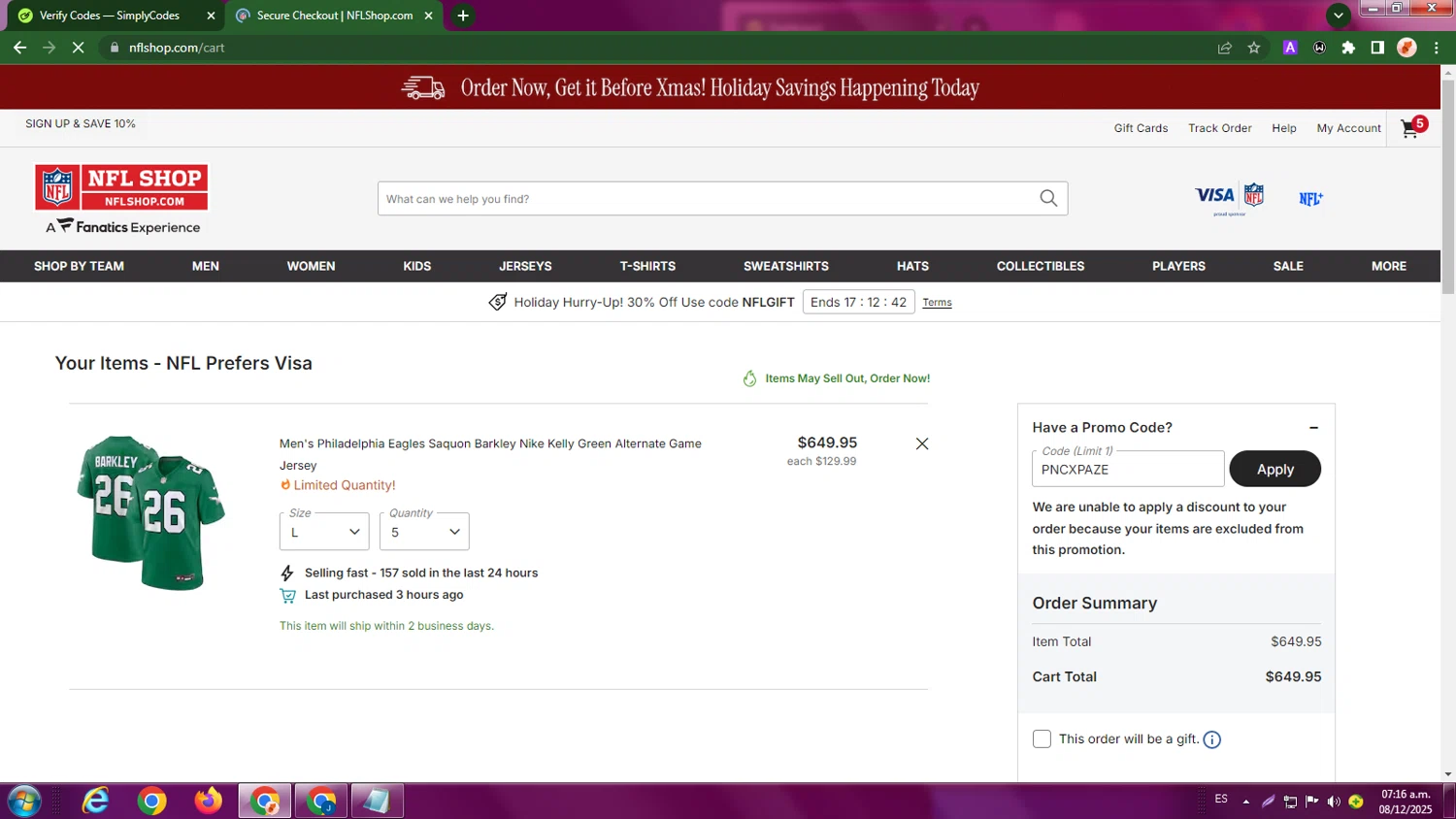
Task: Close the Secure Checkout tab
Action: 428,16
